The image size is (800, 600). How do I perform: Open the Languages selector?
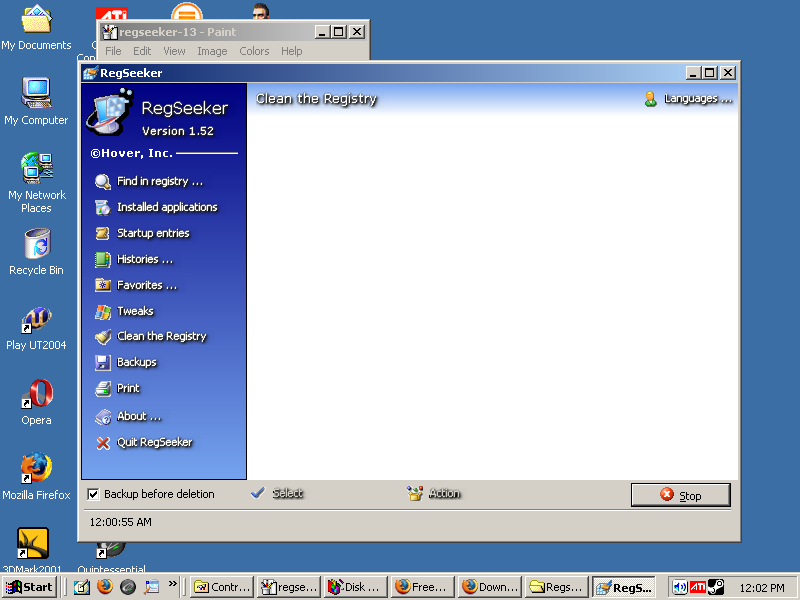[x=689, y=99]
